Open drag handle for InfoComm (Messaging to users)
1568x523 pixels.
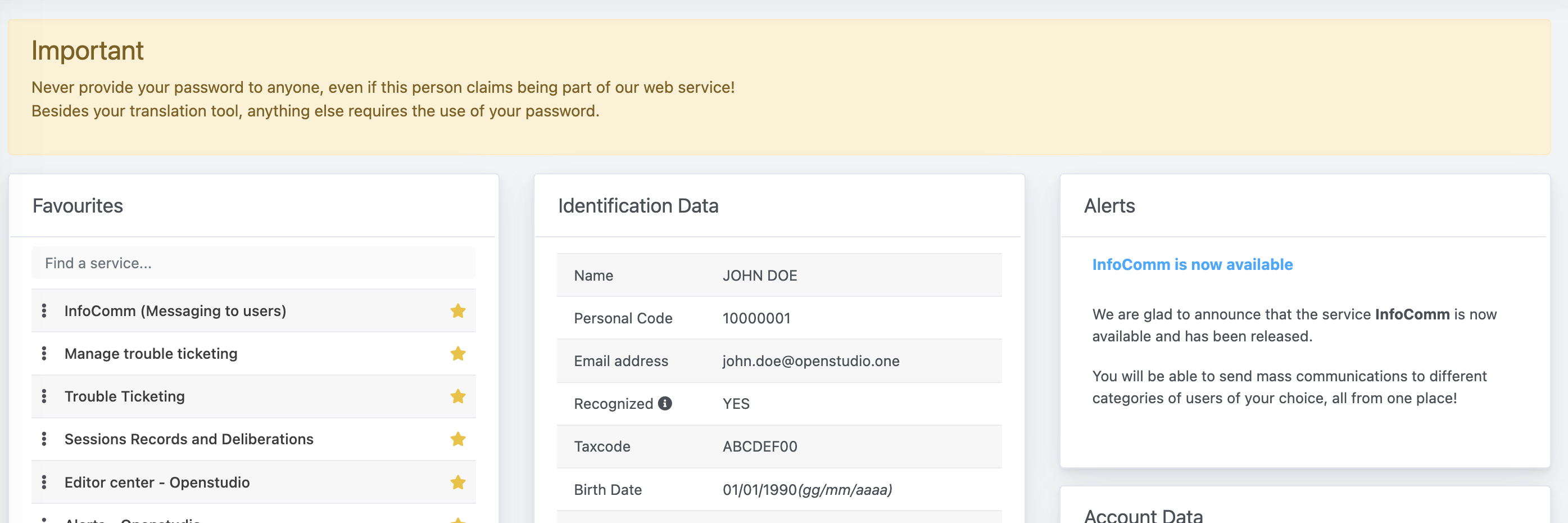point(44,311)
